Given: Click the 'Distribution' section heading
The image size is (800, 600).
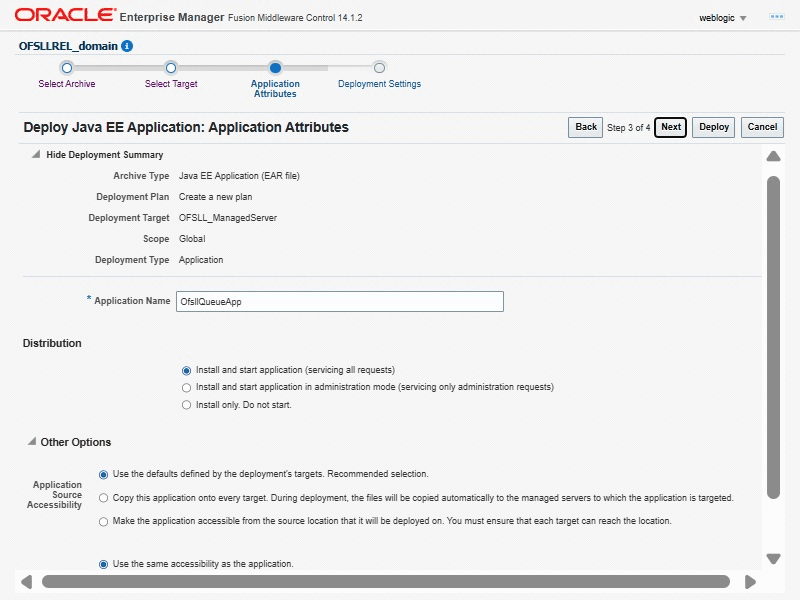Looking at the screenshot, I should tap(52, 343).
